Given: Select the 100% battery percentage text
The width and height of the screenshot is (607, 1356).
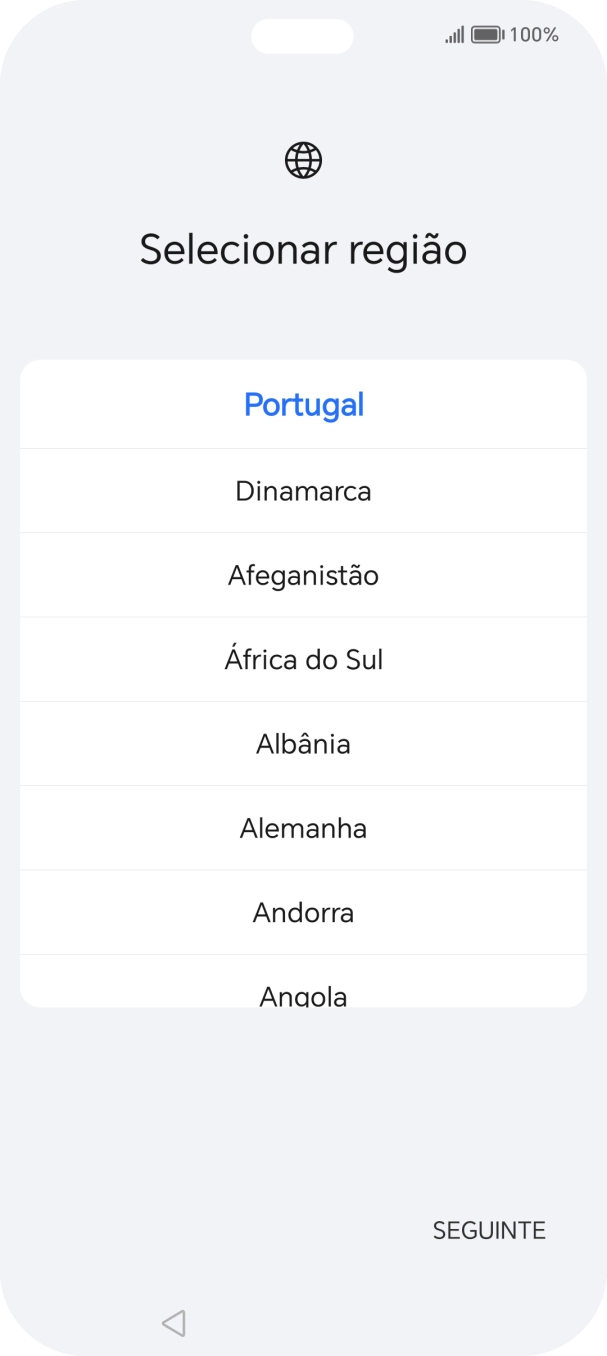Looking at the screenshot, I should [x=537, y=35].
